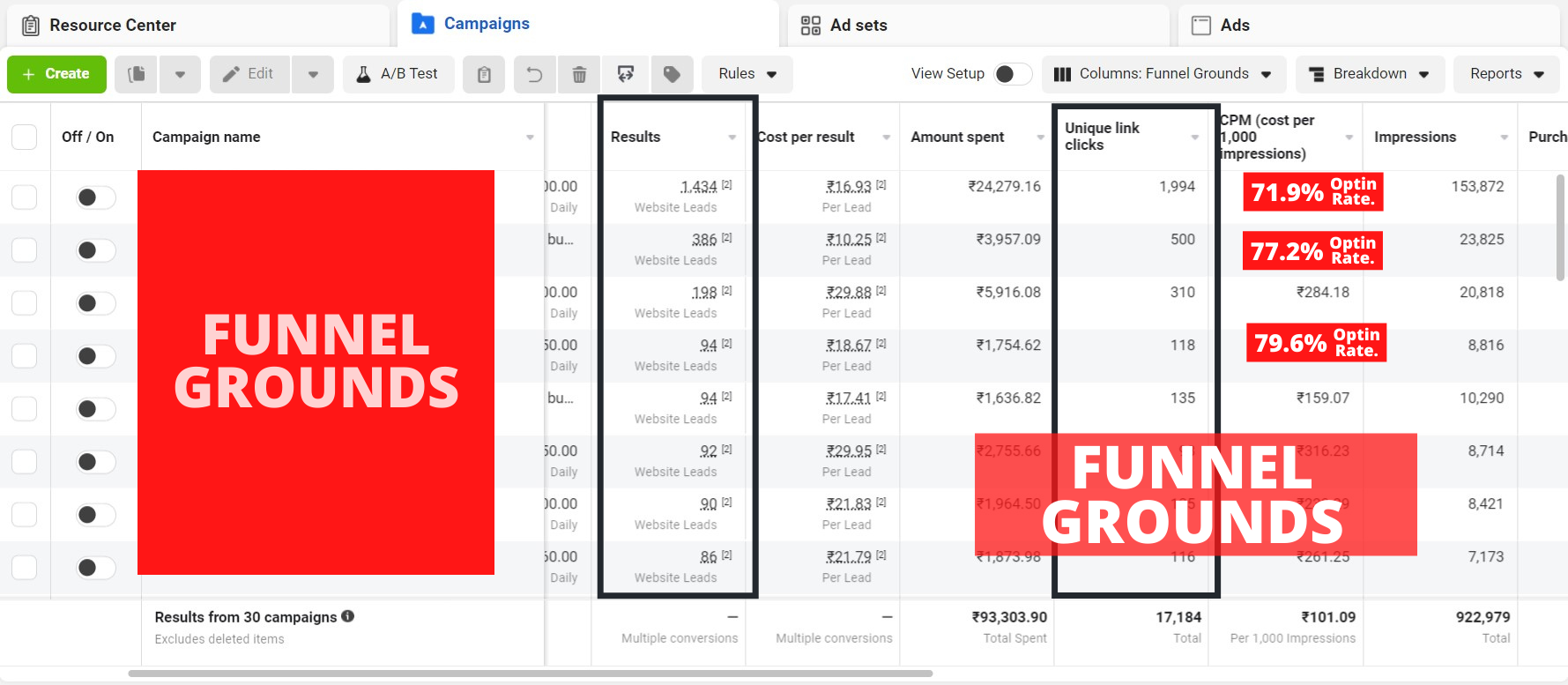The height and width of the screenshot is (685, 1568).
Task: Toggle the View Setup switch
Action: (x=1013, y=74)
